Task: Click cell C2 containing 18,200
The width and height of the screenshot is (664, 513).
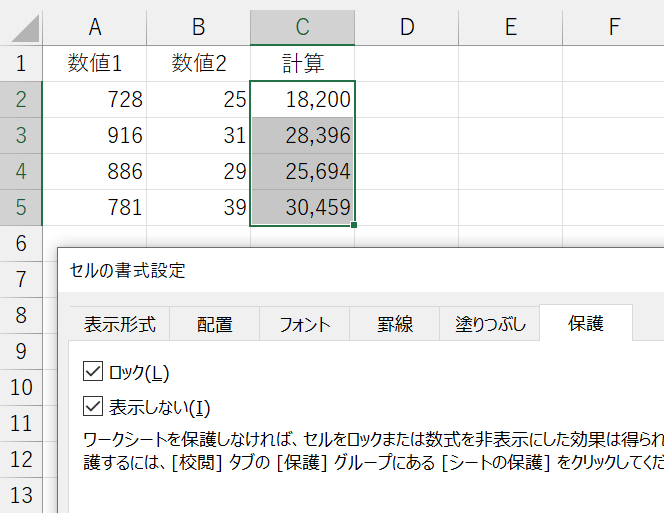Action: pos(302,100)
